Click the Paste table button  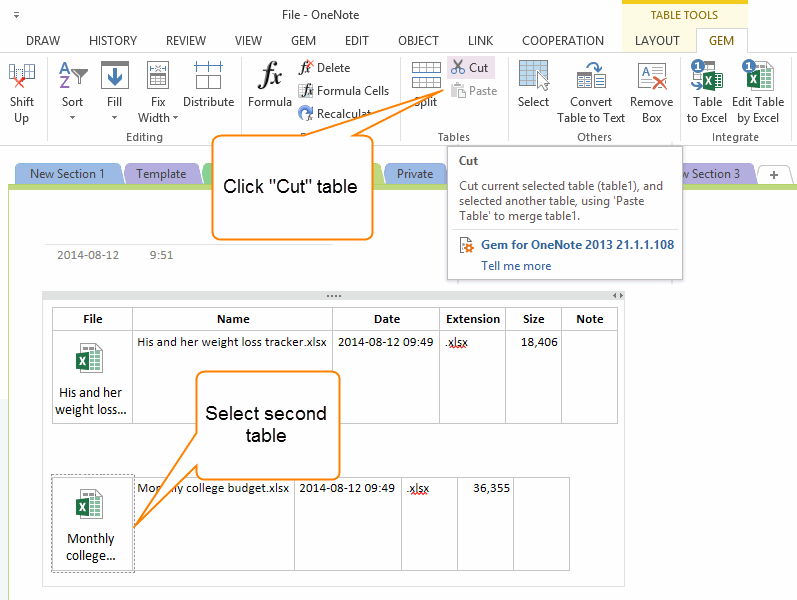pyautogui.click(x=474, y=91)
